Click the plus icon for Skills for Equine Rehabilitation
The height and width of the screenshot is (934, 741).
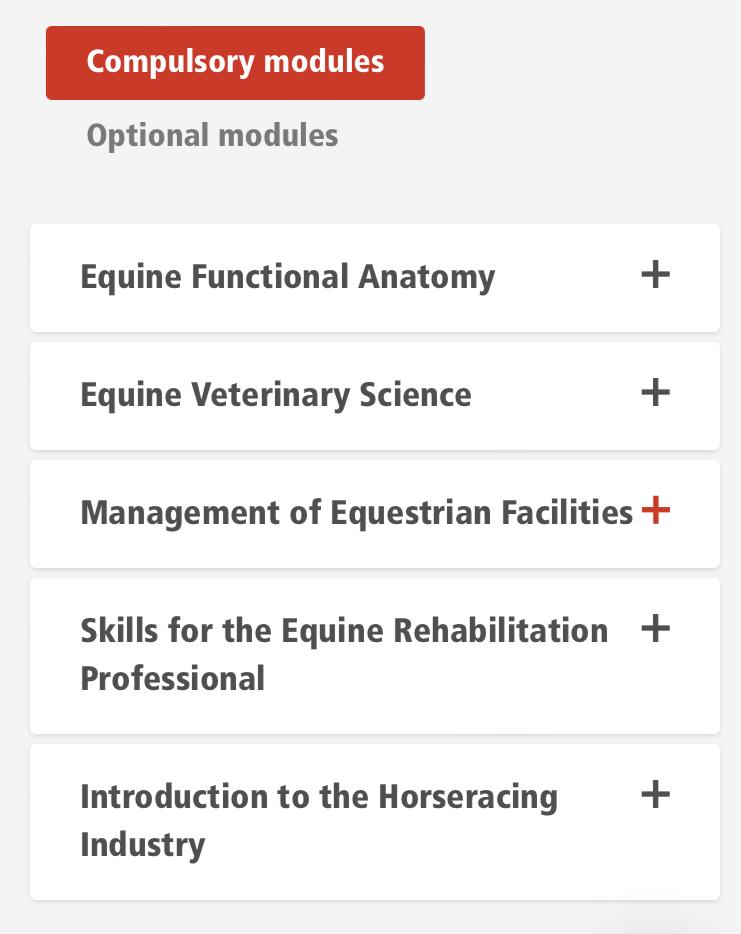[x=655, y=628]
